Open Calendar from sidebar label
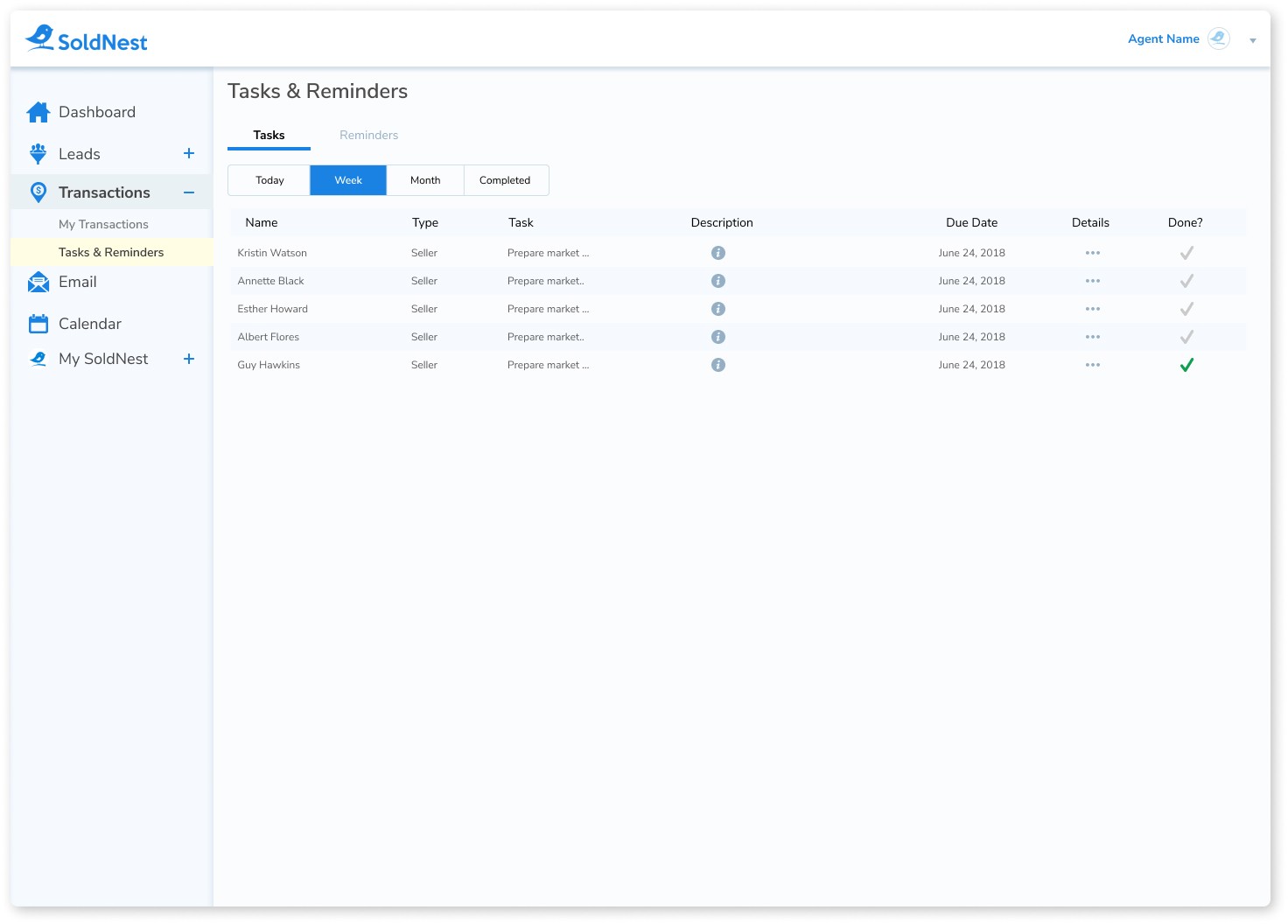This screenshot has height=924, width=1288. (x=90, y=324)
